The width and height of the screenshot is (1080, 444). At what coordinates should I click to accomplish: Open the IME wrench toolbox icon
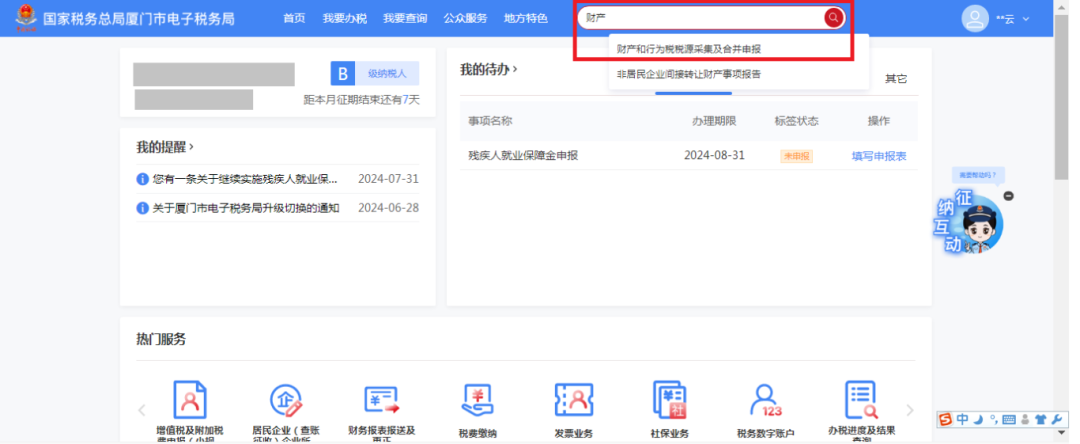coord(1057,419)
